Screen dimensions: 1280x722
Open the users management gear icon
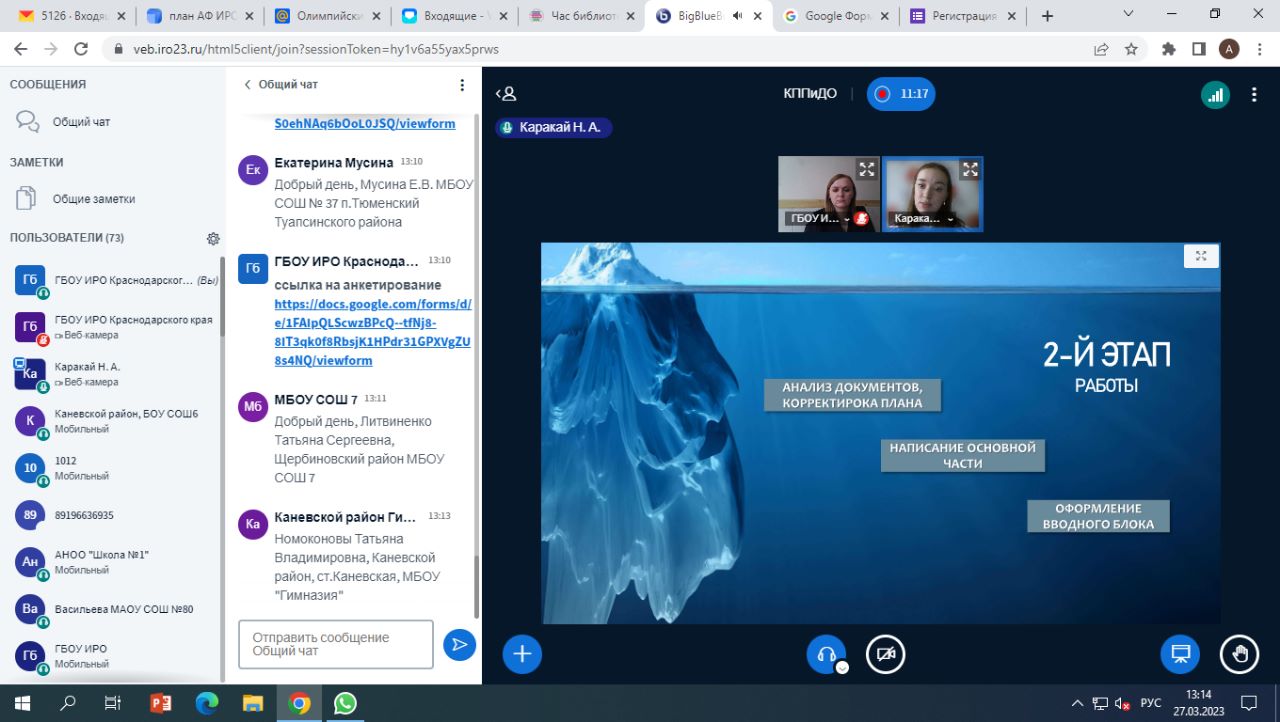pyautogui.click(x=213, y=239)
